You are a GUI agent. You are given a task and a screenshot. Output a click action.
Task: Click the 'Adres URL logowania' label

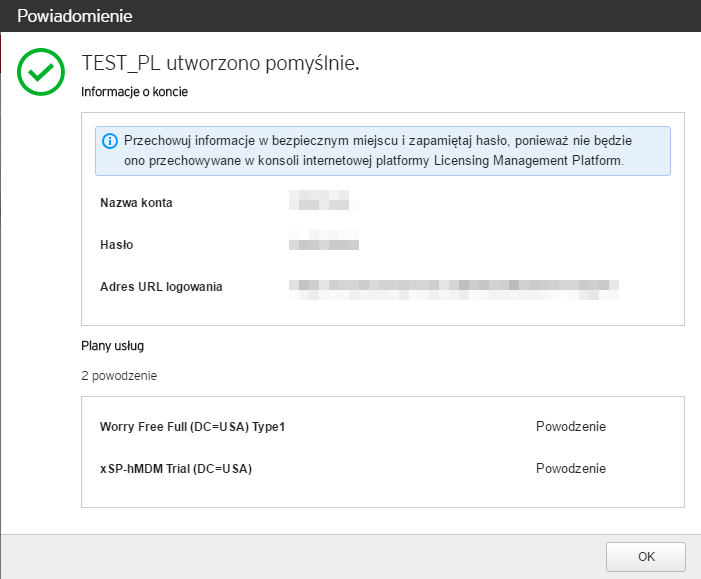(x=161, y=287)
